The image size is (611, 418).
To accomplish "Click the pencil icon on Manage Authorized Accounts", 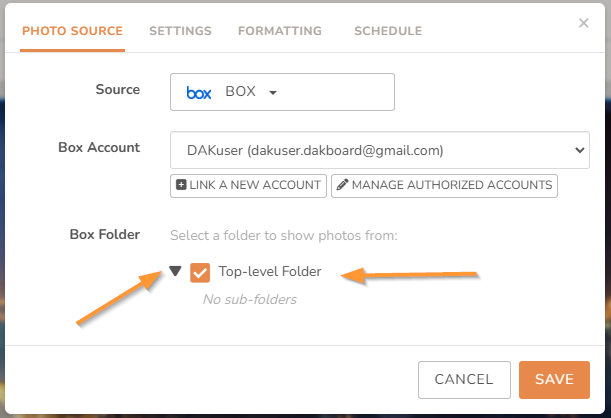I will pos(342,185).
